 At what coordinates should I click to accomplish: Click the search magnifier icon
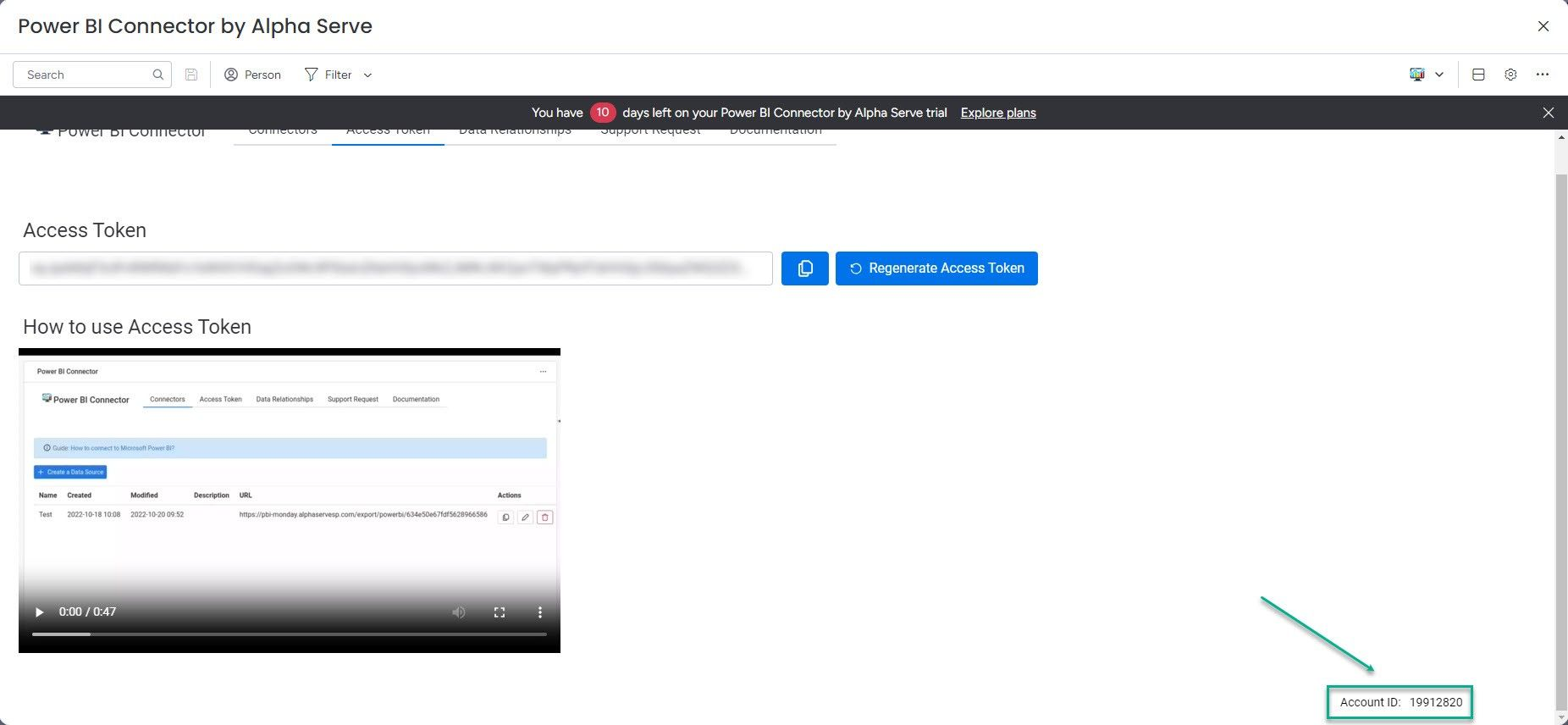(x=157, y=75)
